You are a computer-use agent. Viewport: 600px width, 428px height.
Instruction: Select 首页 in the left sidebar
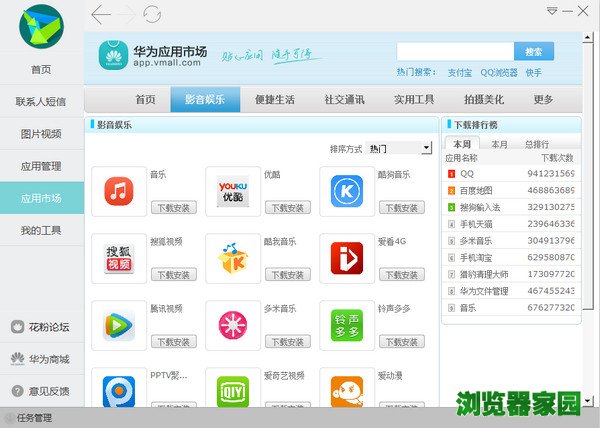(x=41, y=70)
